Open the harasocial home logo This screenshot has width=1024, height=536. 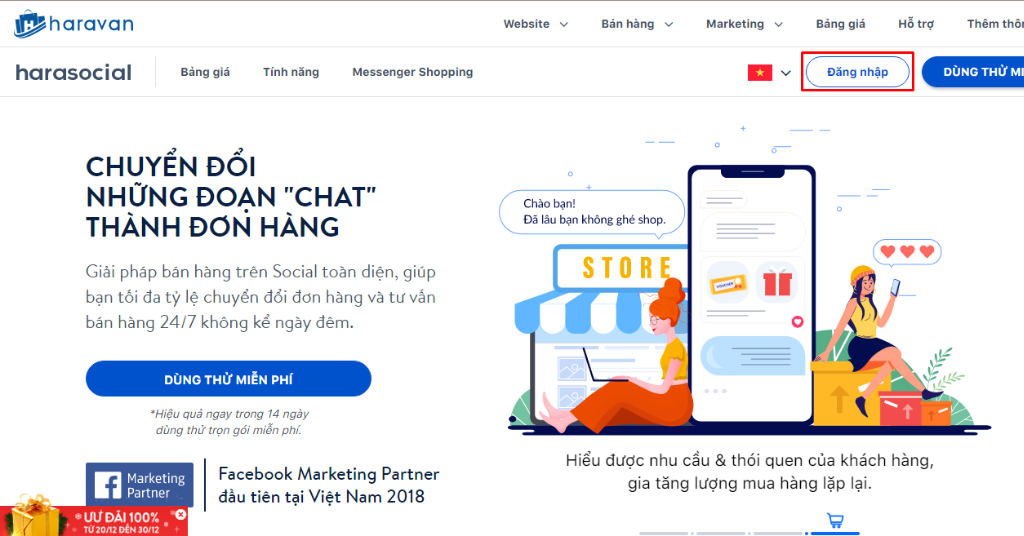coord(73,72)
